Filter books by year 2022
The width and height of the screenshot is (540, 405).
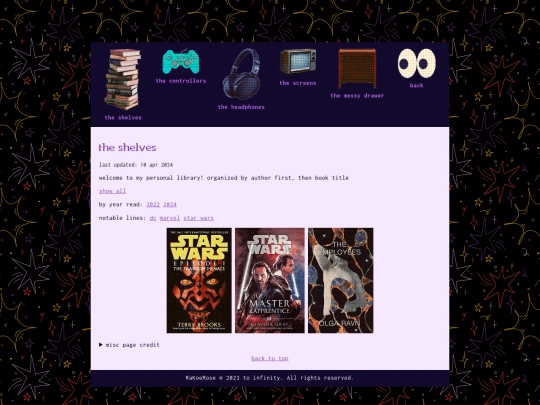tap(153, 204)
